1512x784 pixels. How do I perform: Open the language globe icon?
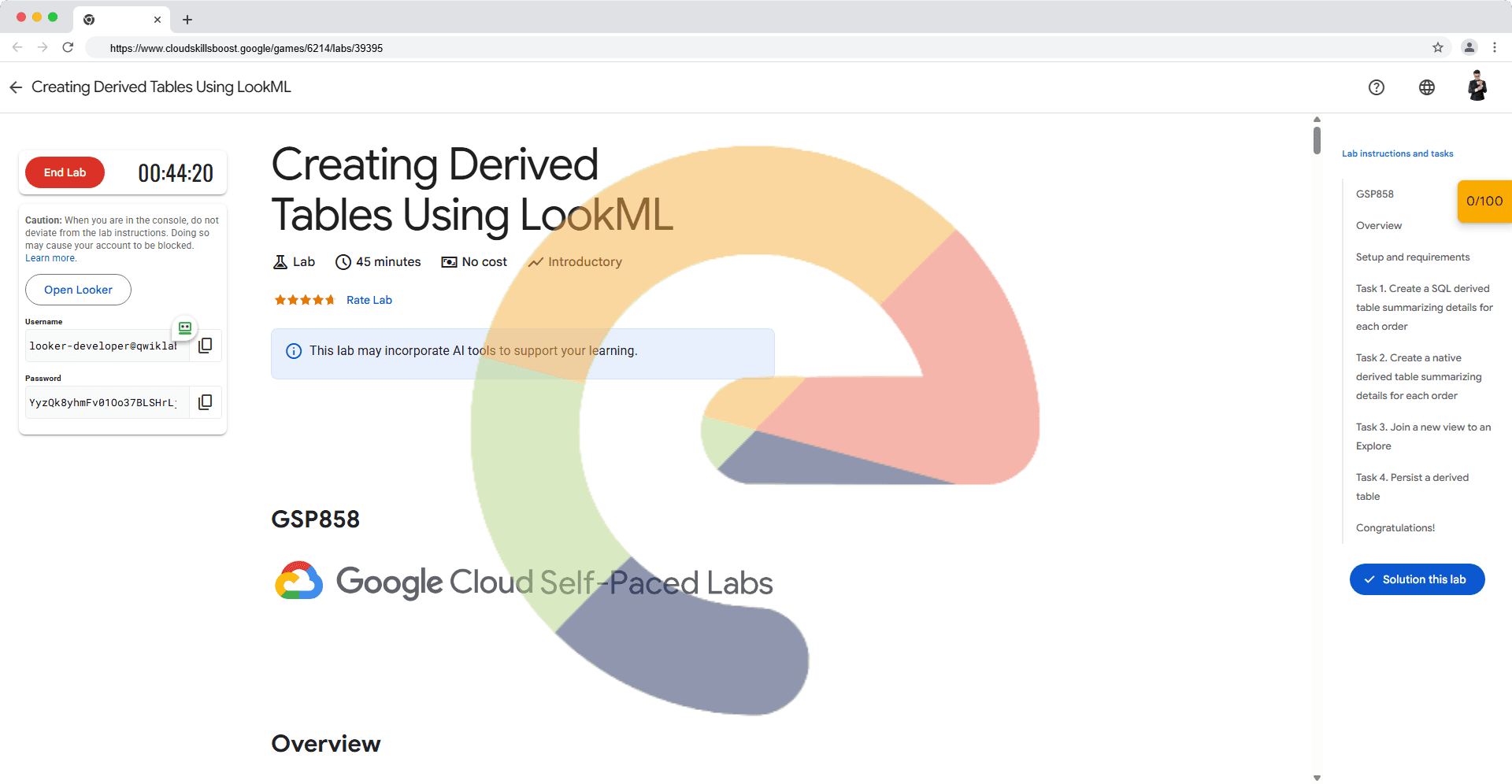point(1426,87)
